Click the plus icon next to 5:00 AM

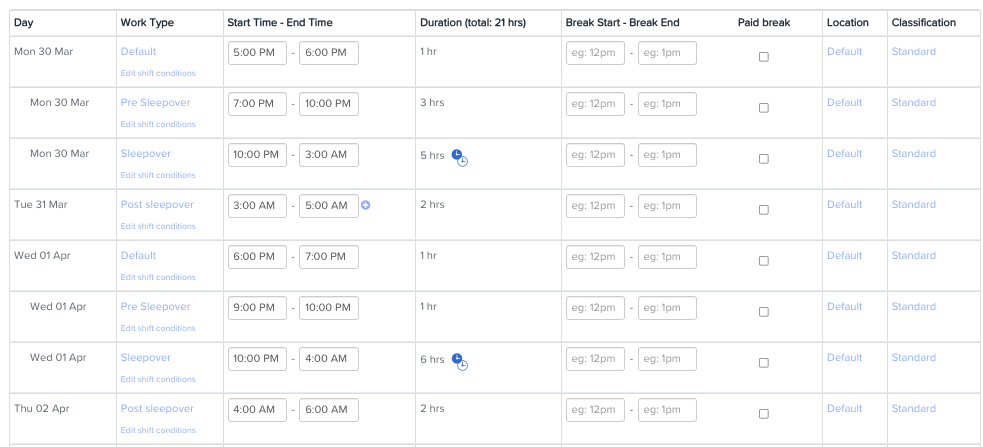click(x=365, y=205)
